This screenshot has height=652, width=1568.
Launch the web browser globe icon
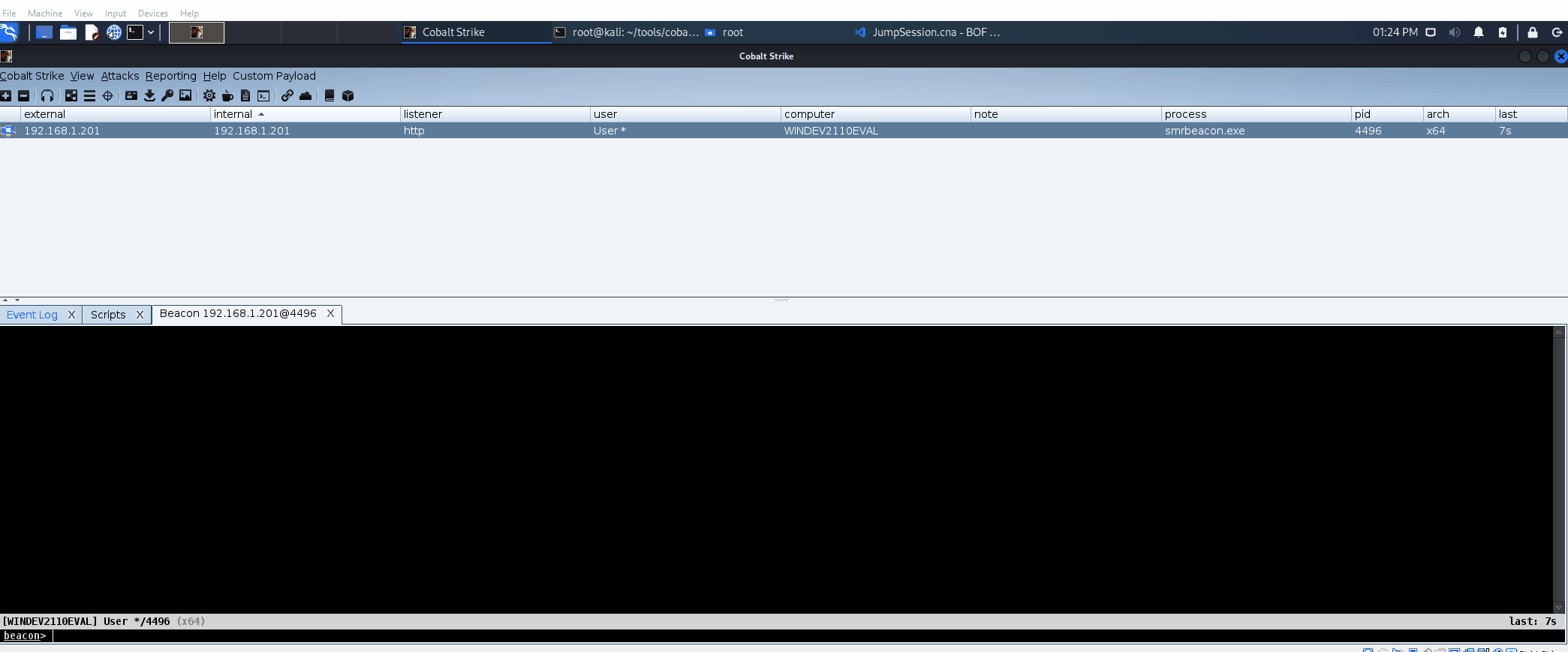click(113, 32)
